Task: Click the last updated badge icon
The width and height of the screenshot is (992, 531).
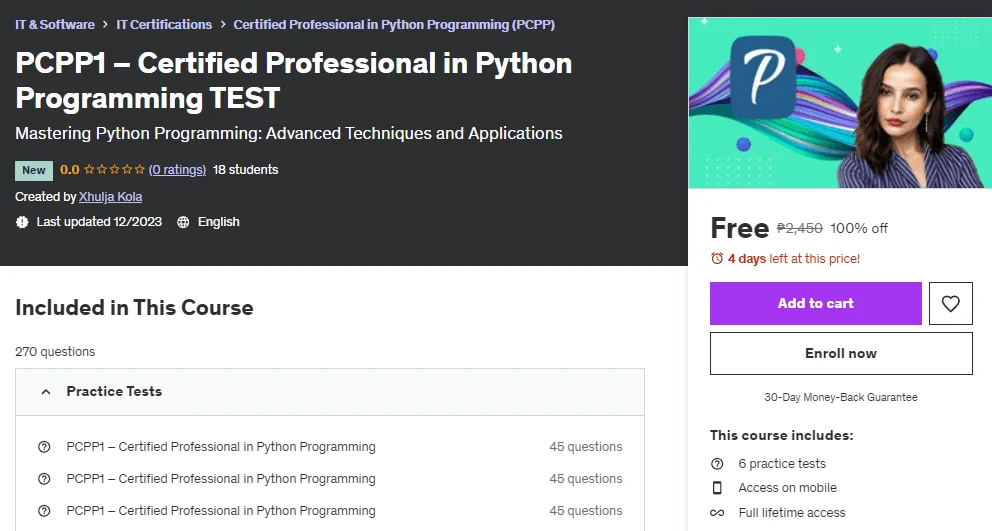Action: [x=22, y=222]
